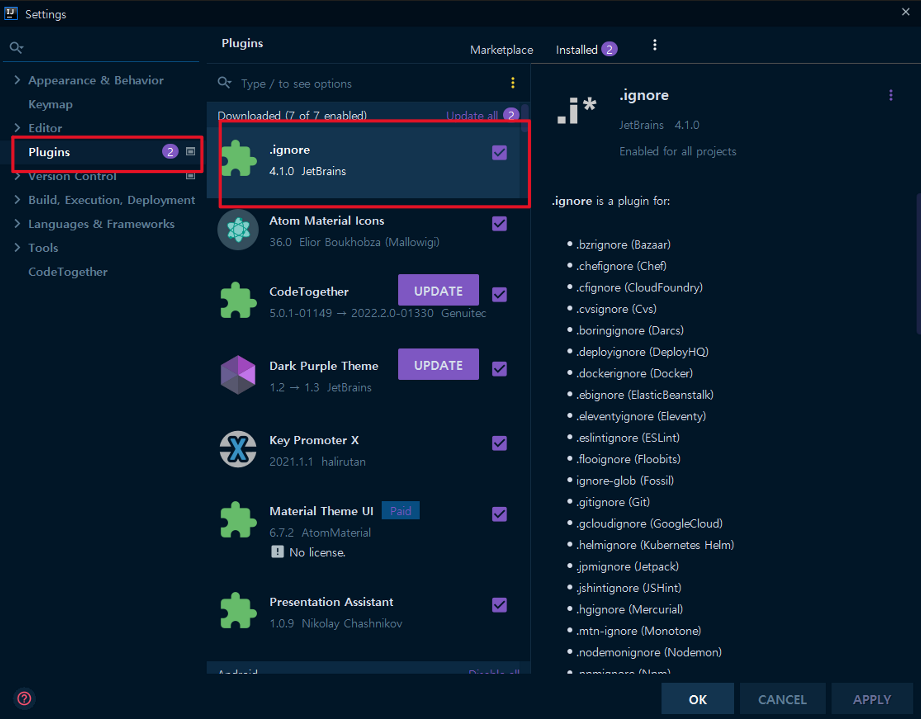
Task: Click the plugin search magnifier icon
Action: 224,83
